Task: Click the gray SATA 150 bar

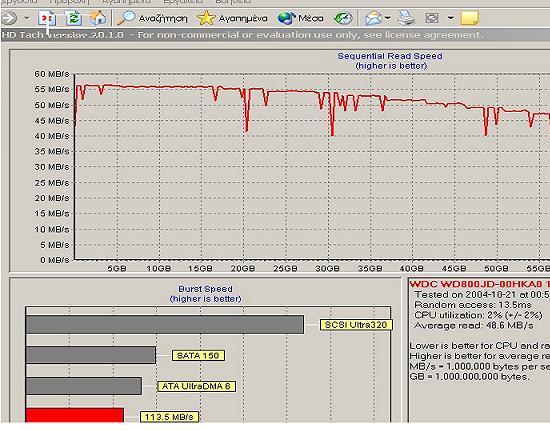Action: pyautogui.click(x=91, y=355)
